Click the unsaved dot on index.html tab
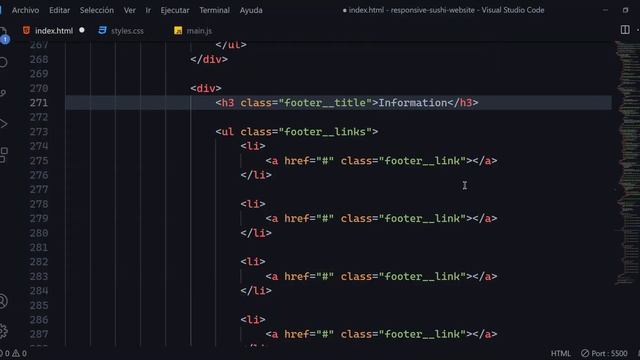 tap(82, 30)
